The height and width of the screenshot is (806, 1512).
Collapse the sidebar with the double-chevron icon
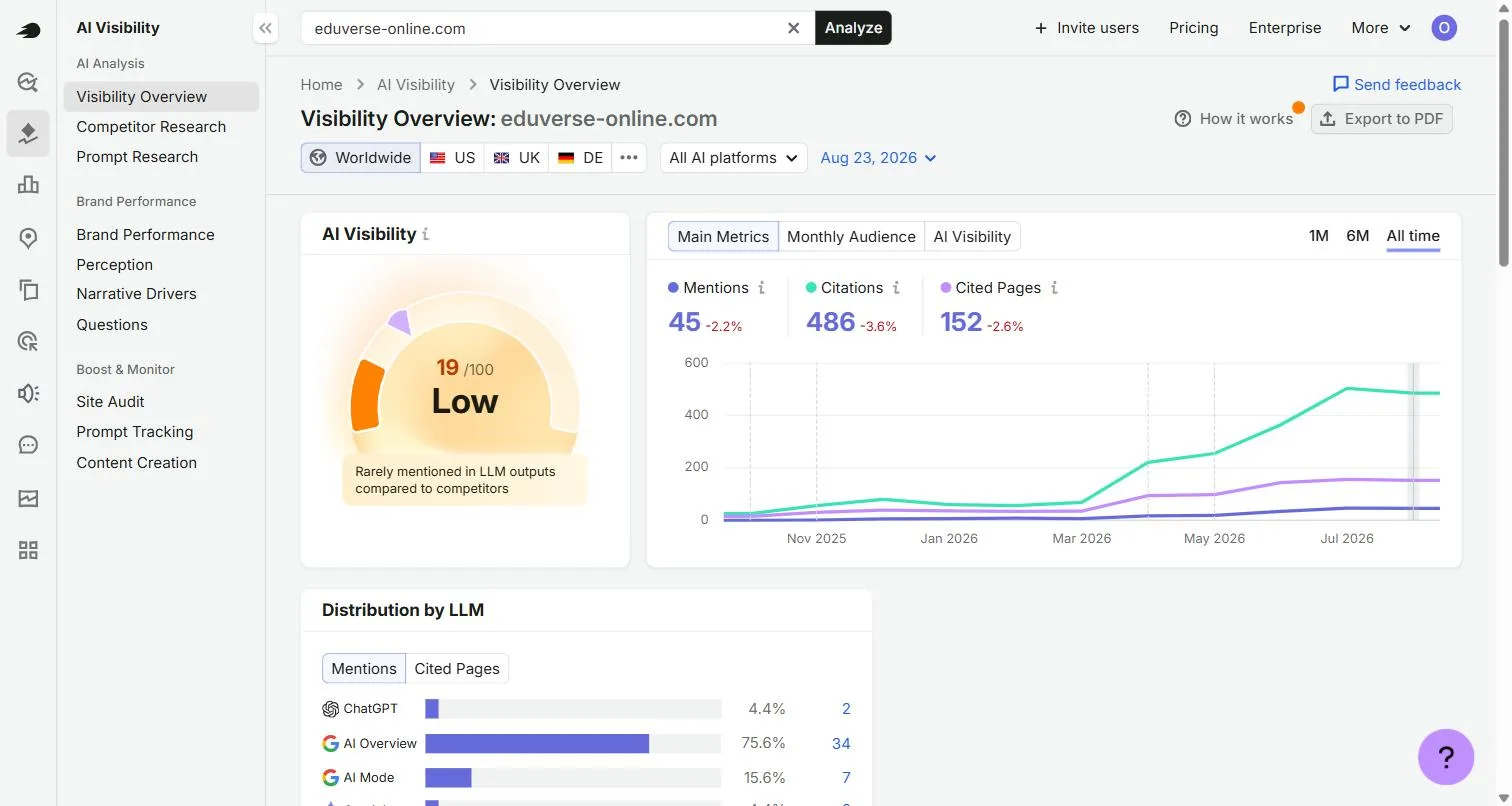pyautogui.click(x=265, y=28)
